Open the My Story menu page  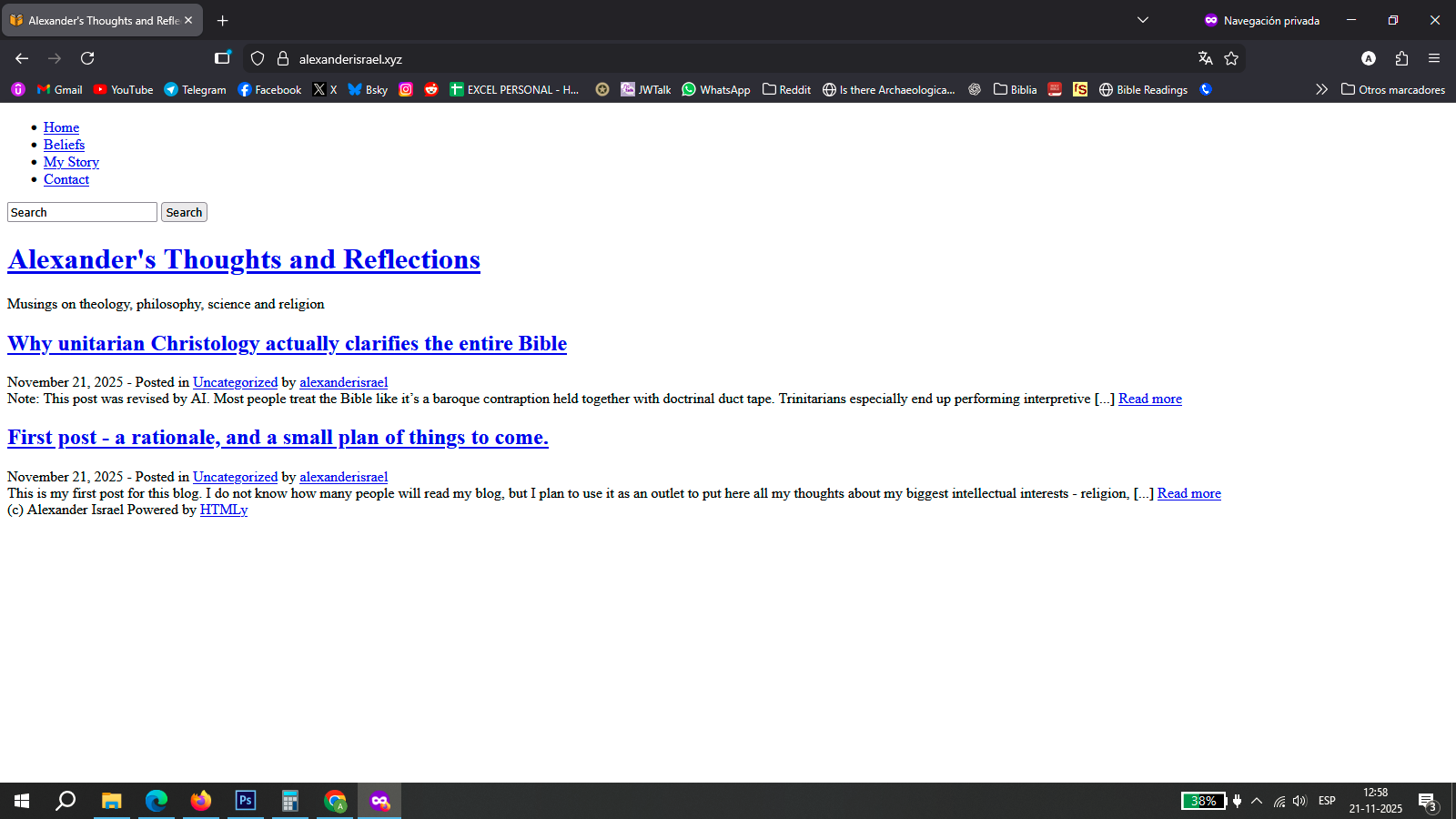(x=71, y=162)
